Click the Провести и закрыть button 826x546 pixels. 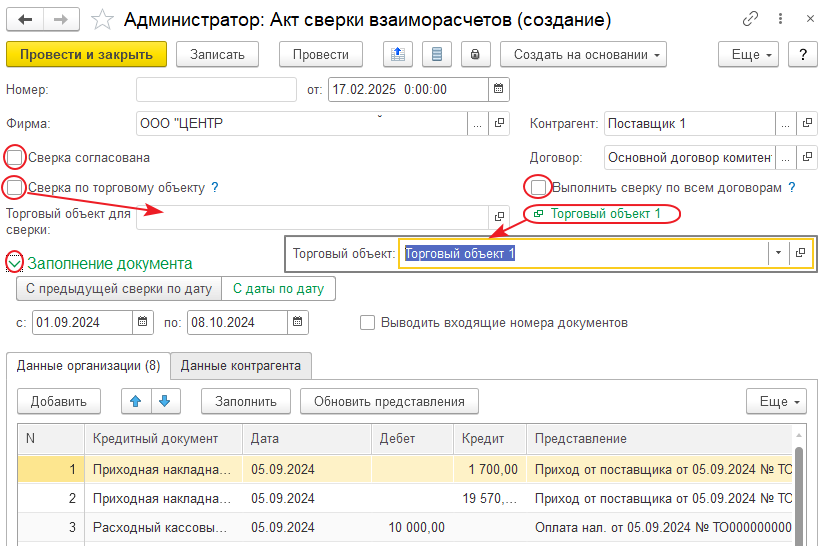86,55
